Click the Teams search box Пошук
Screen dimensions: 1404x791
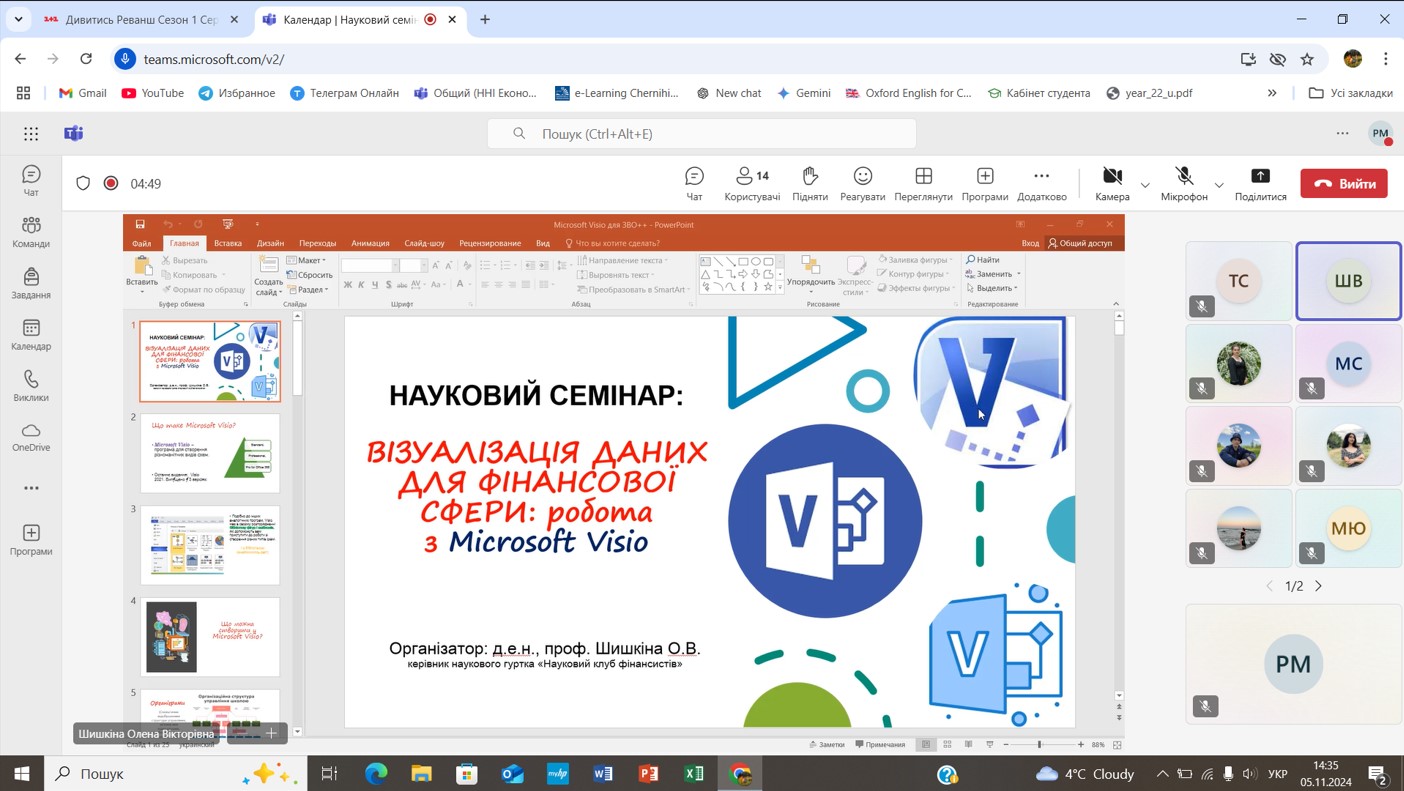pyautogui.click(x=701, y=133)
